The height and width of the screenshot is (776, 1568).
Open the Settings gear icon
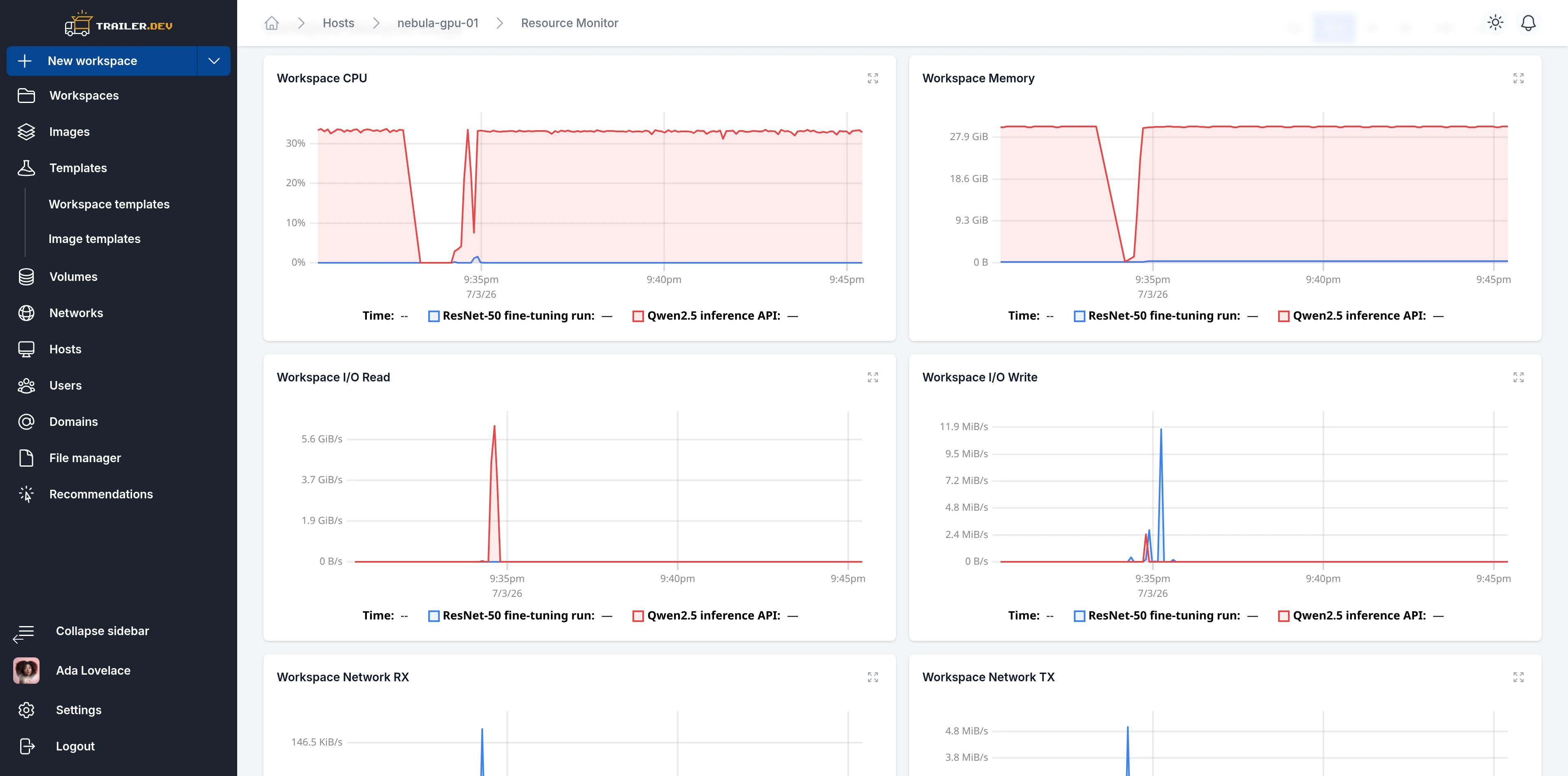[x=26, y=710]
